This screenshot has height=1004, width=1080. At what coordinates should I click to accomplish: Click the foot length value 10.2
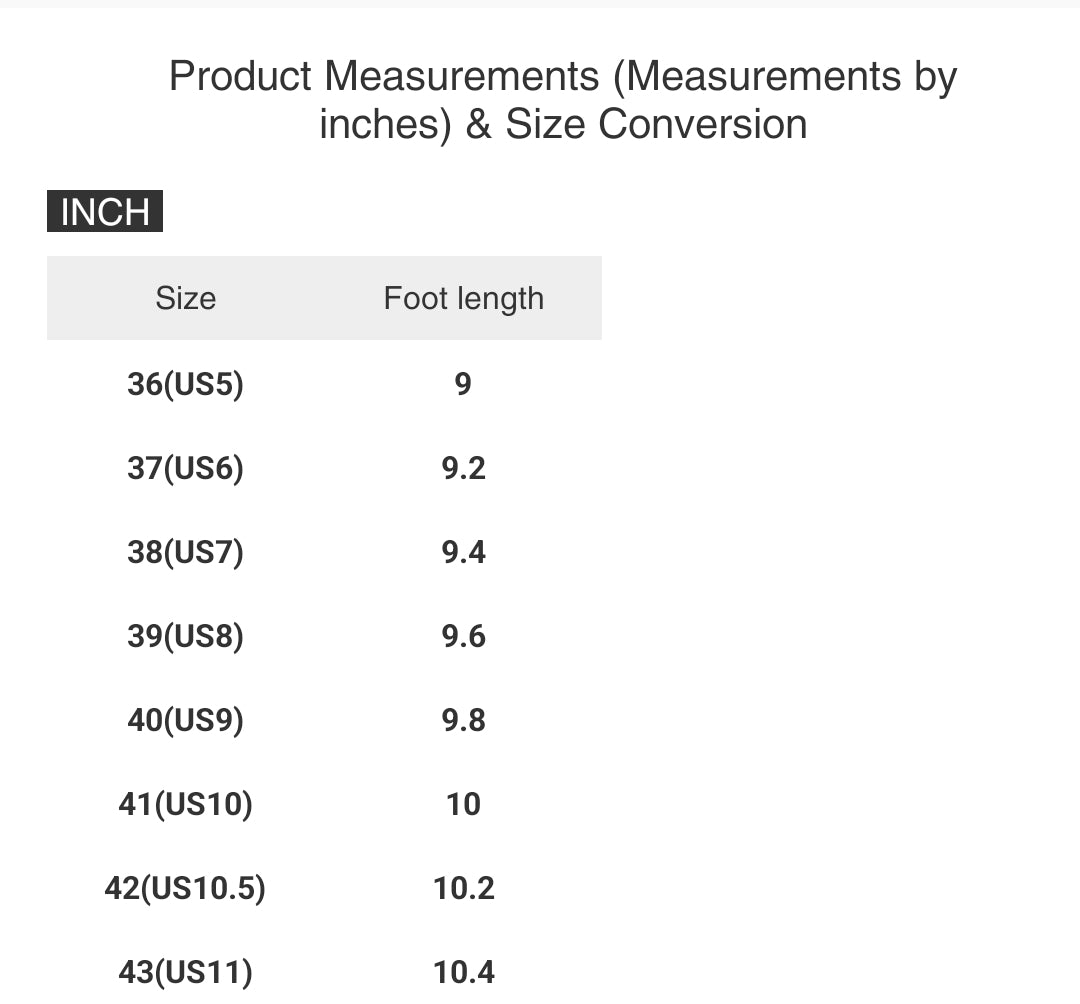464,888
